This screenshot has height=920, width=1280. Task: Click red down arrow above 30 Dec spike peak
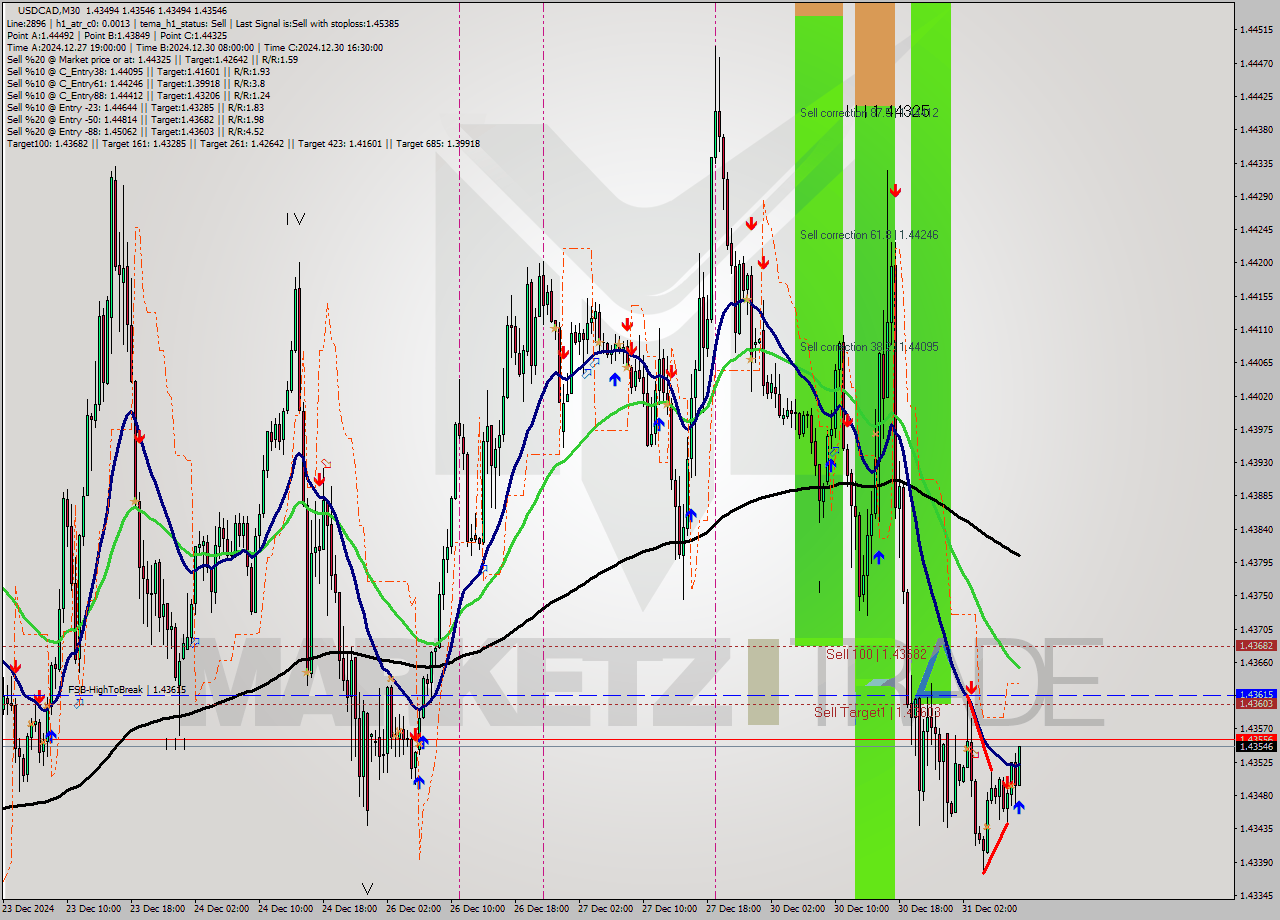coord(896,189)
